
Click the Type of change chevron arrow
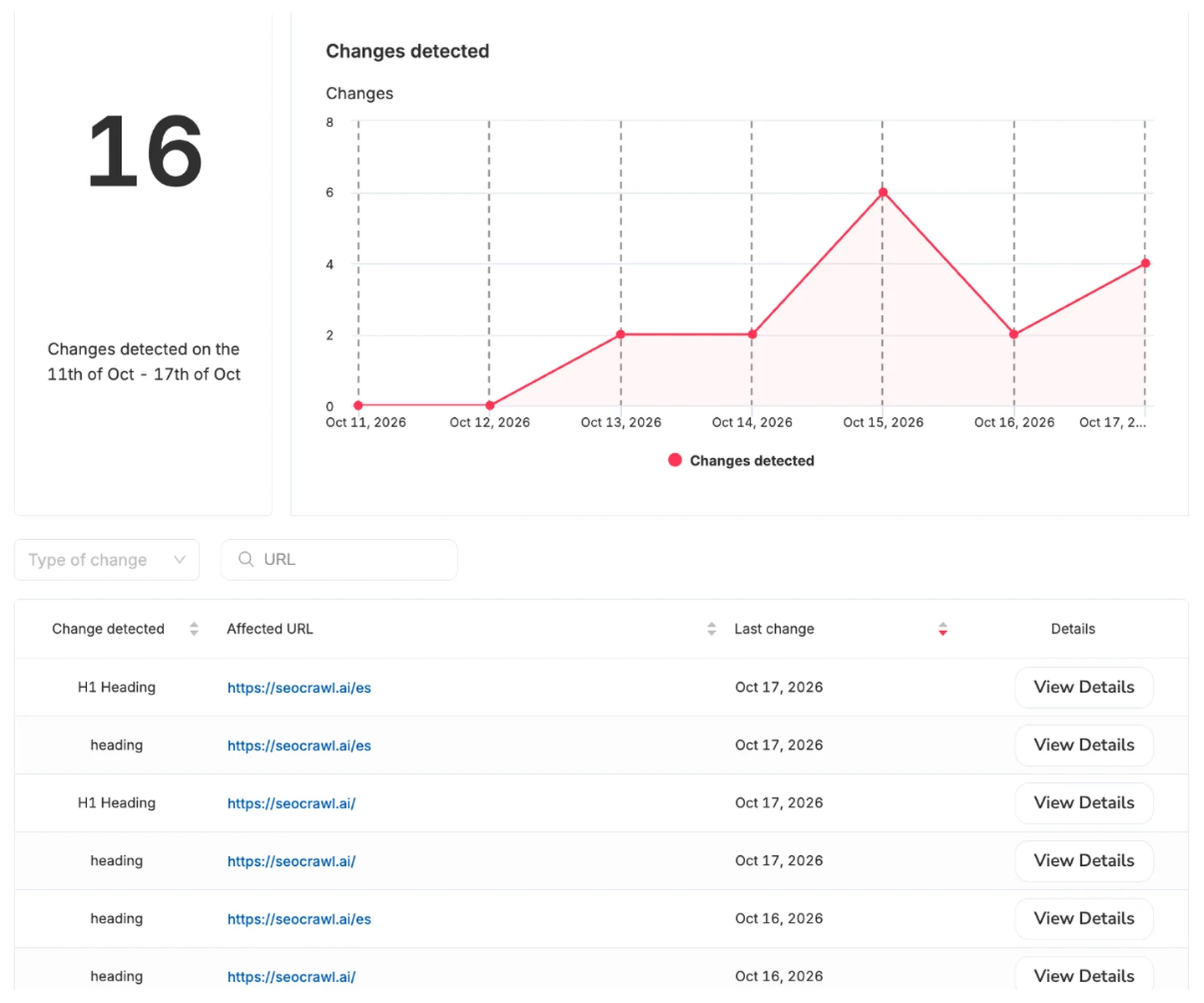pos(179,560)
